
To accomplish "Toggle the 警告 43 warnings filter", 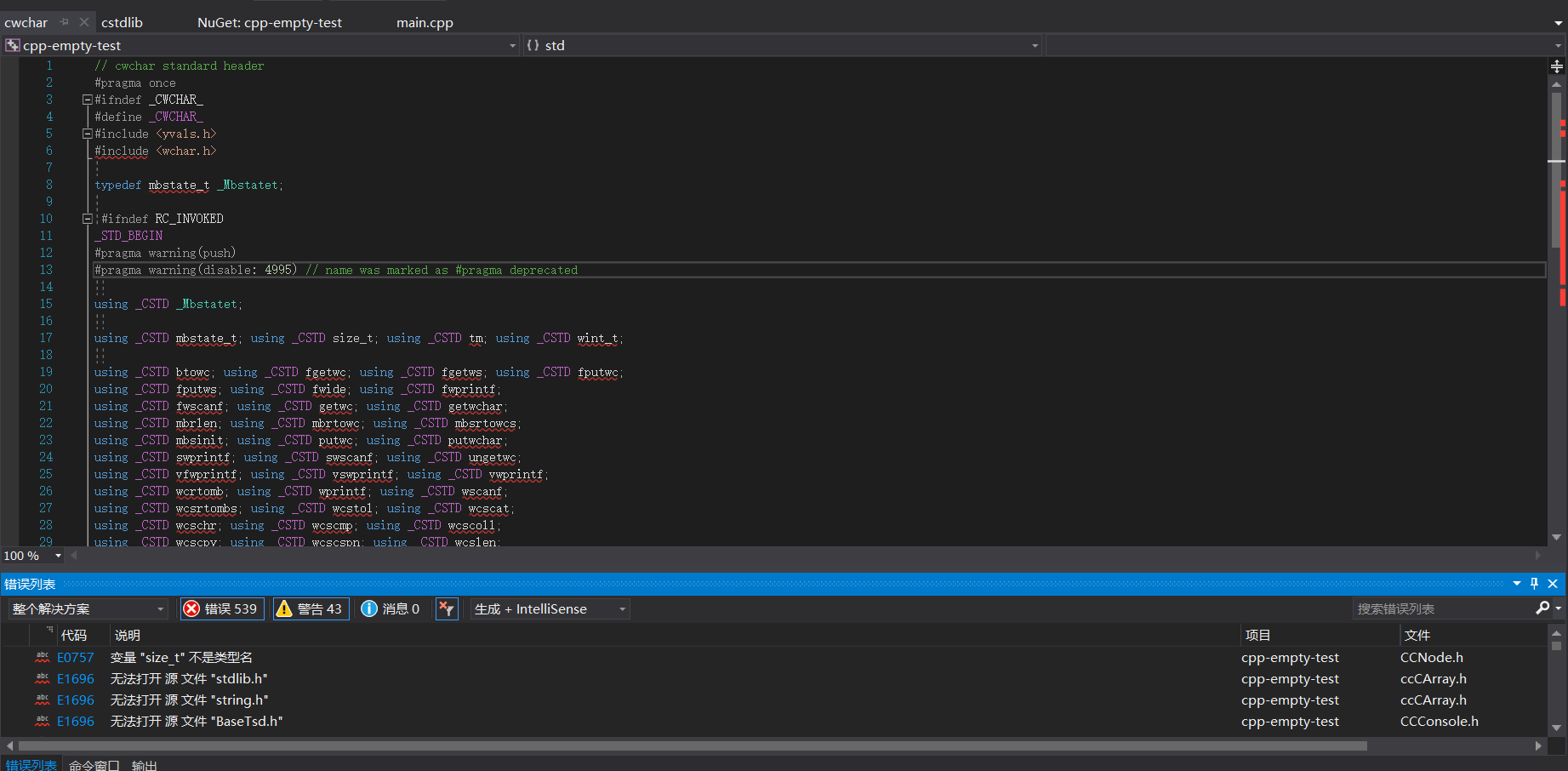I will 311,608.
